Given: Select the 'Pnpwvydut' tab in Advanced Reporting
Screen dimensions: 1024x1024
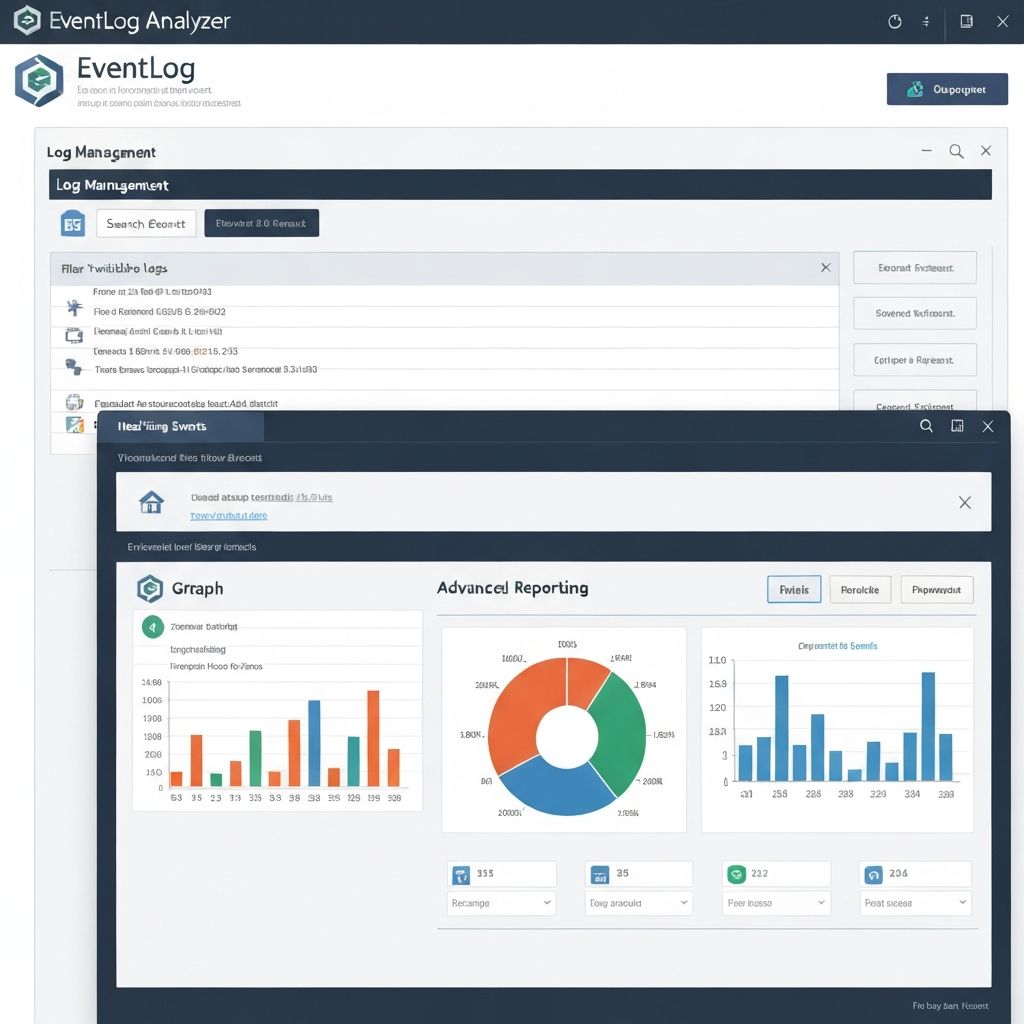Looking at the screenshot, I should pyautogui.click(x=936, y=590).
